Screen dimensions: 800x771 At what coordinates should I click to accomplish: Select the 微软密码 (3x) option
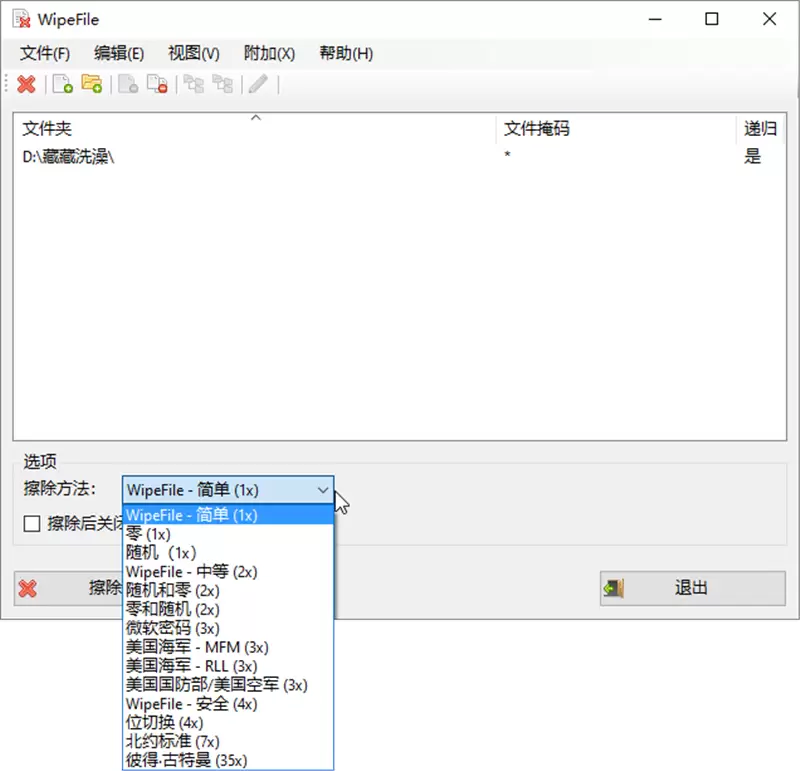228,629
